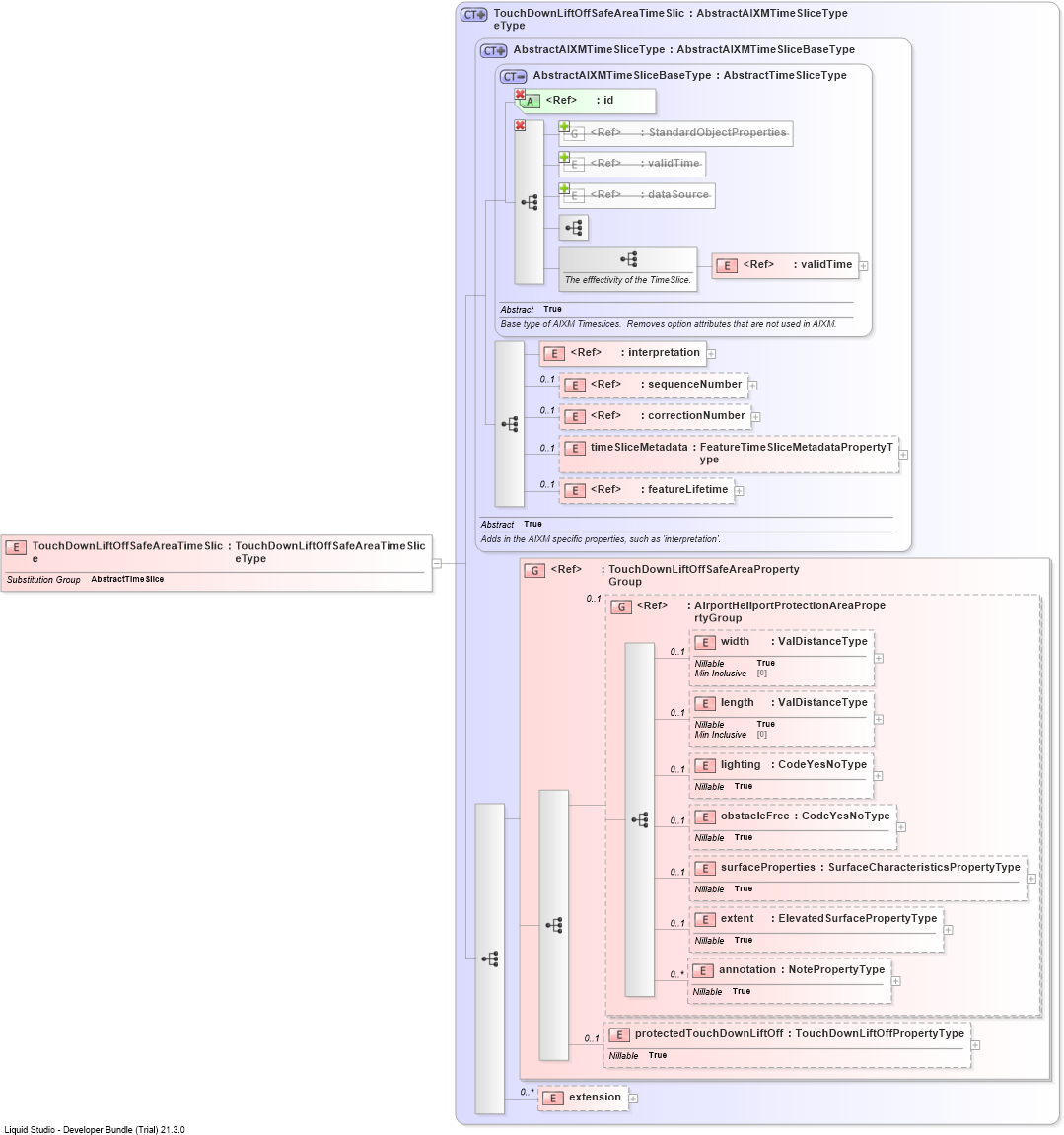The width and height of the screenshot is (1064, 1135).
Task: Click the sequence symbol in AirportHeliportProtectionArea group
Action: (640, 820)
